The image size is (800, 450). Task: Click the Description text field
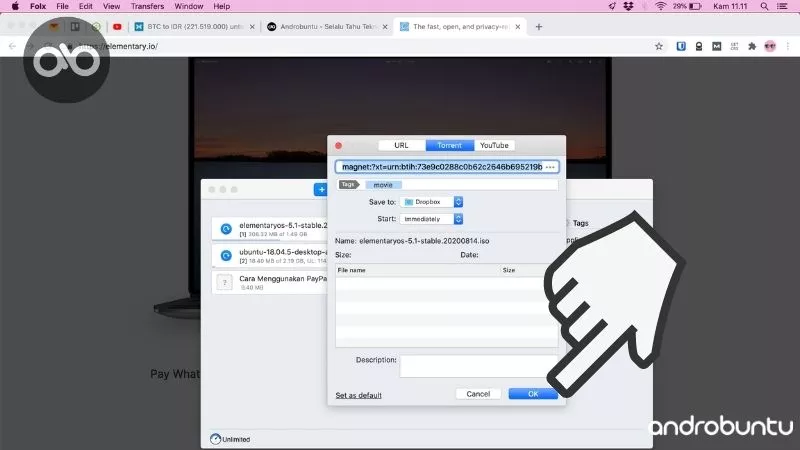pyautogui.click(x=479, y=366)
